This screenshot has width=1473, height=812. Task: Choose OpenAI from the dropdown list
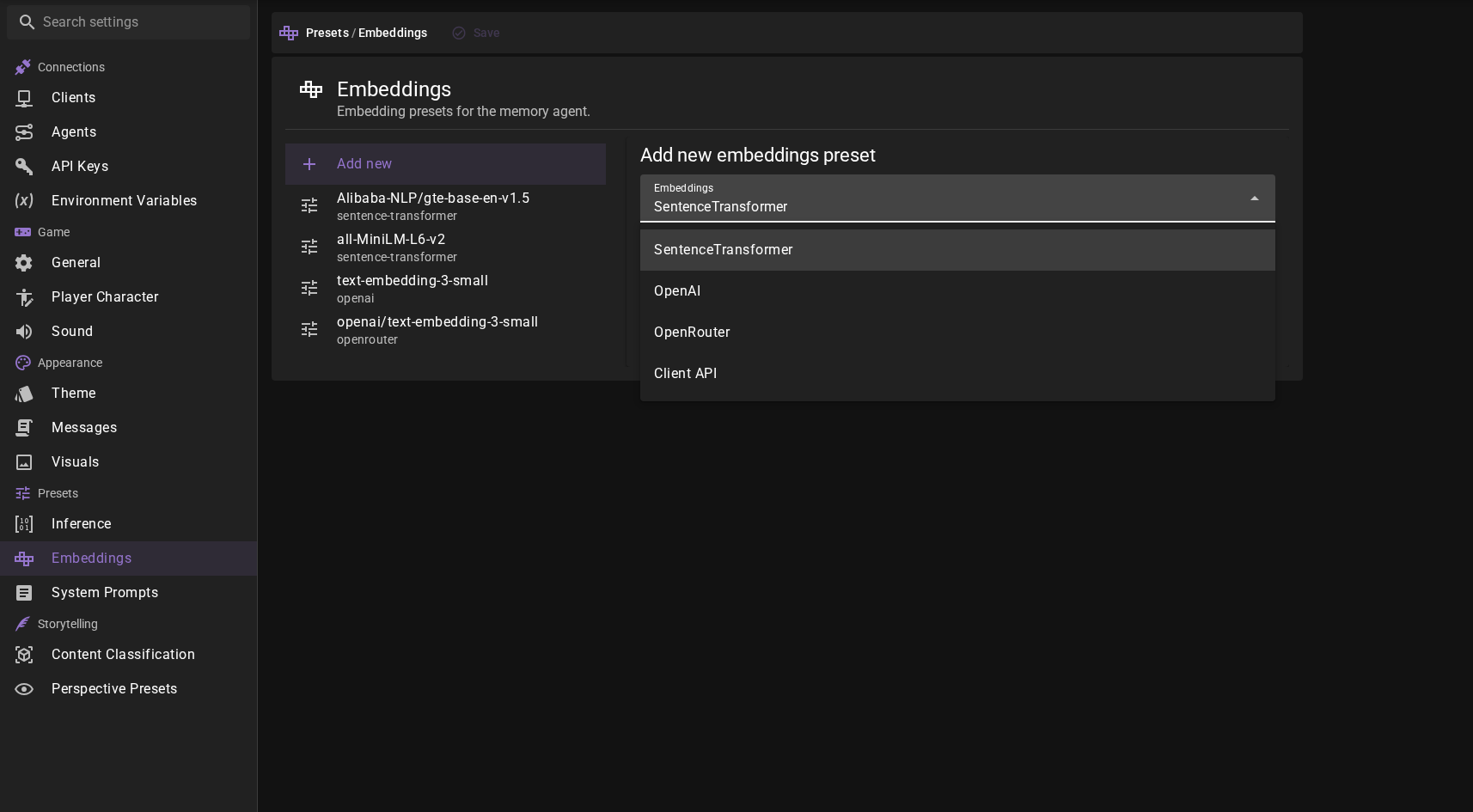957,291
